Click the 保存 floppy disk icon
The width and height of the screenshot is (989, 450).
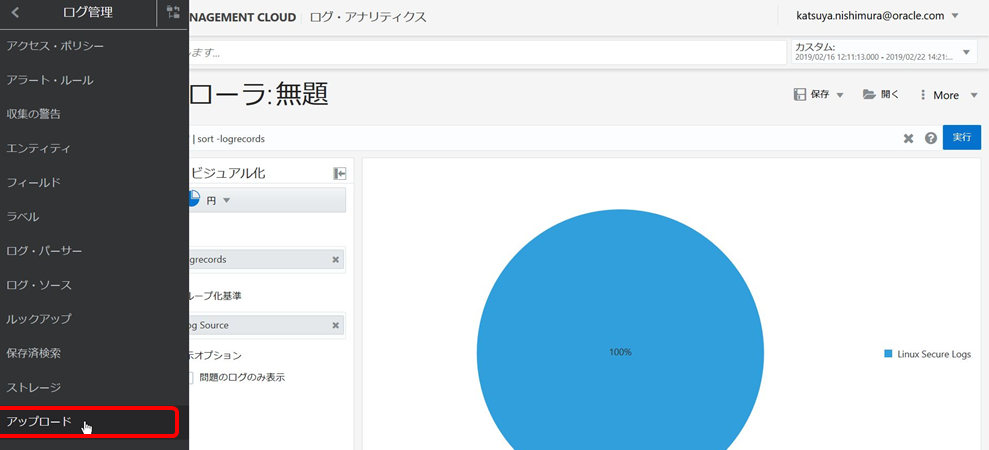pos(800,95)
